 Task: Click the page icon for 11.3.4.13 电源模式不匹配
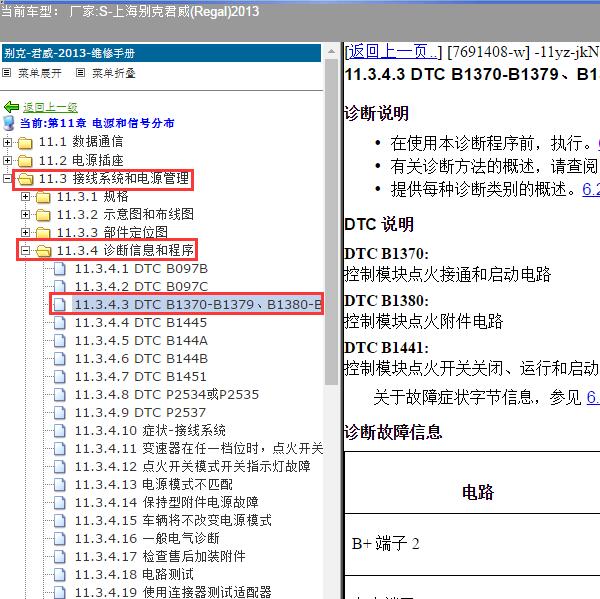tap(60, 485)
